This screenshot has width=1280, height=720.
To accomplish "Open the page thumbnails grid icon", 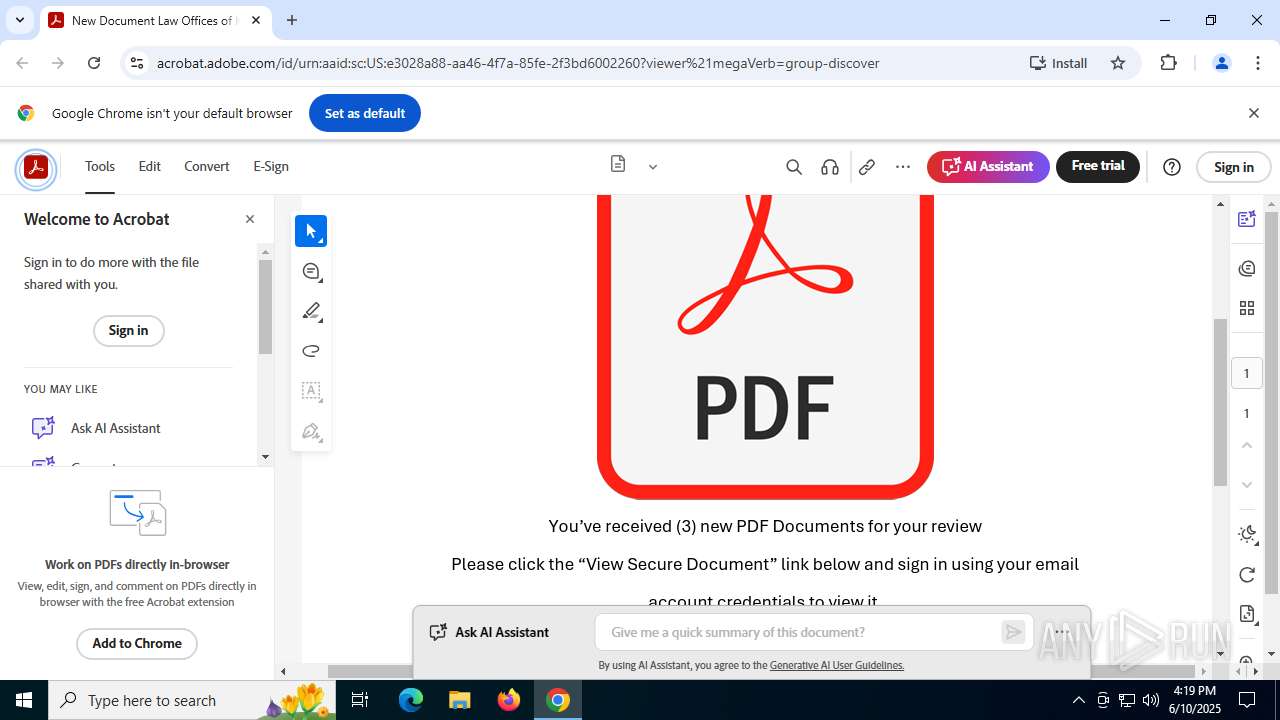I will click(1246, 308).
